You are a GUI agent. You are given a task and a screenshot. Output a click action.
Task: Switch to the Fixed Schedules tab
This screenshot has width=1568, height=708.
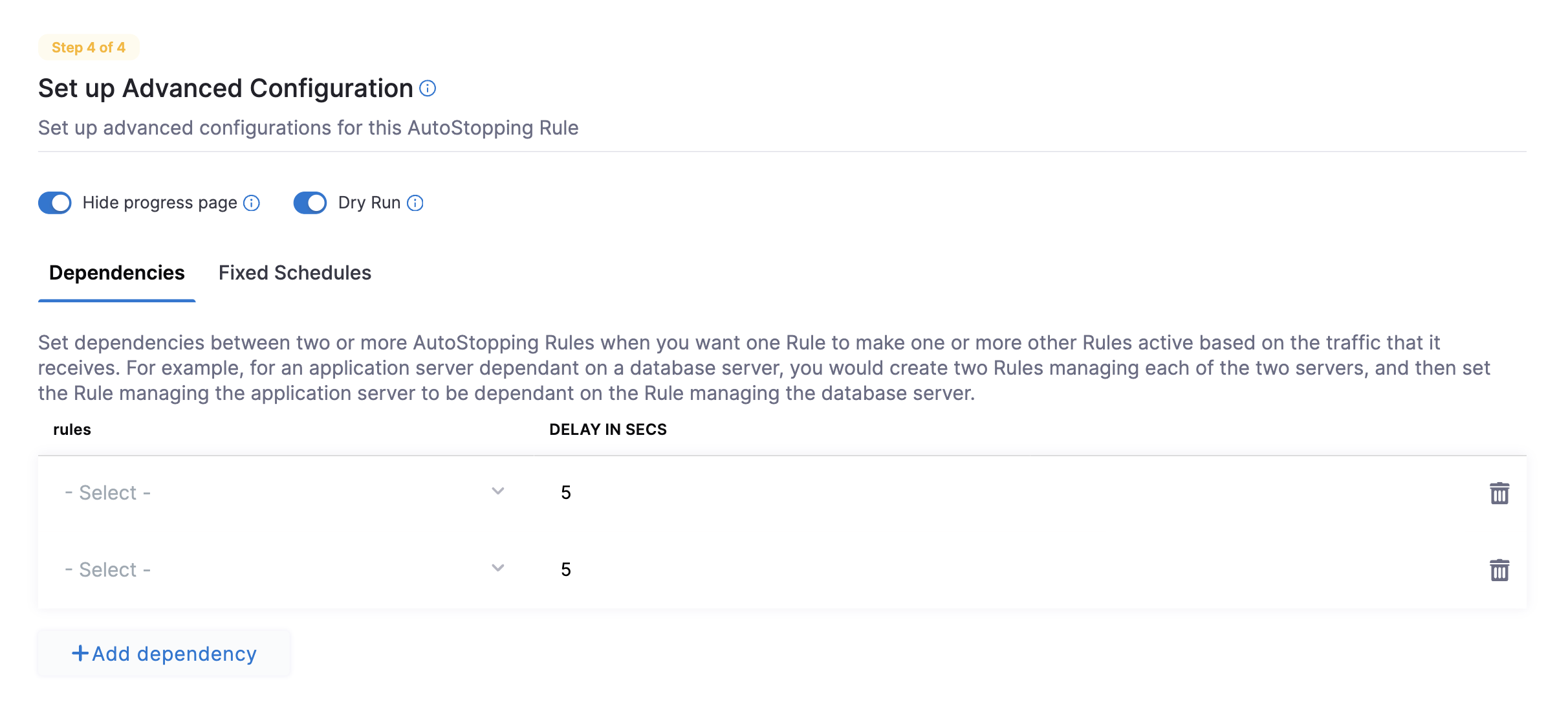tap(295, 273)
